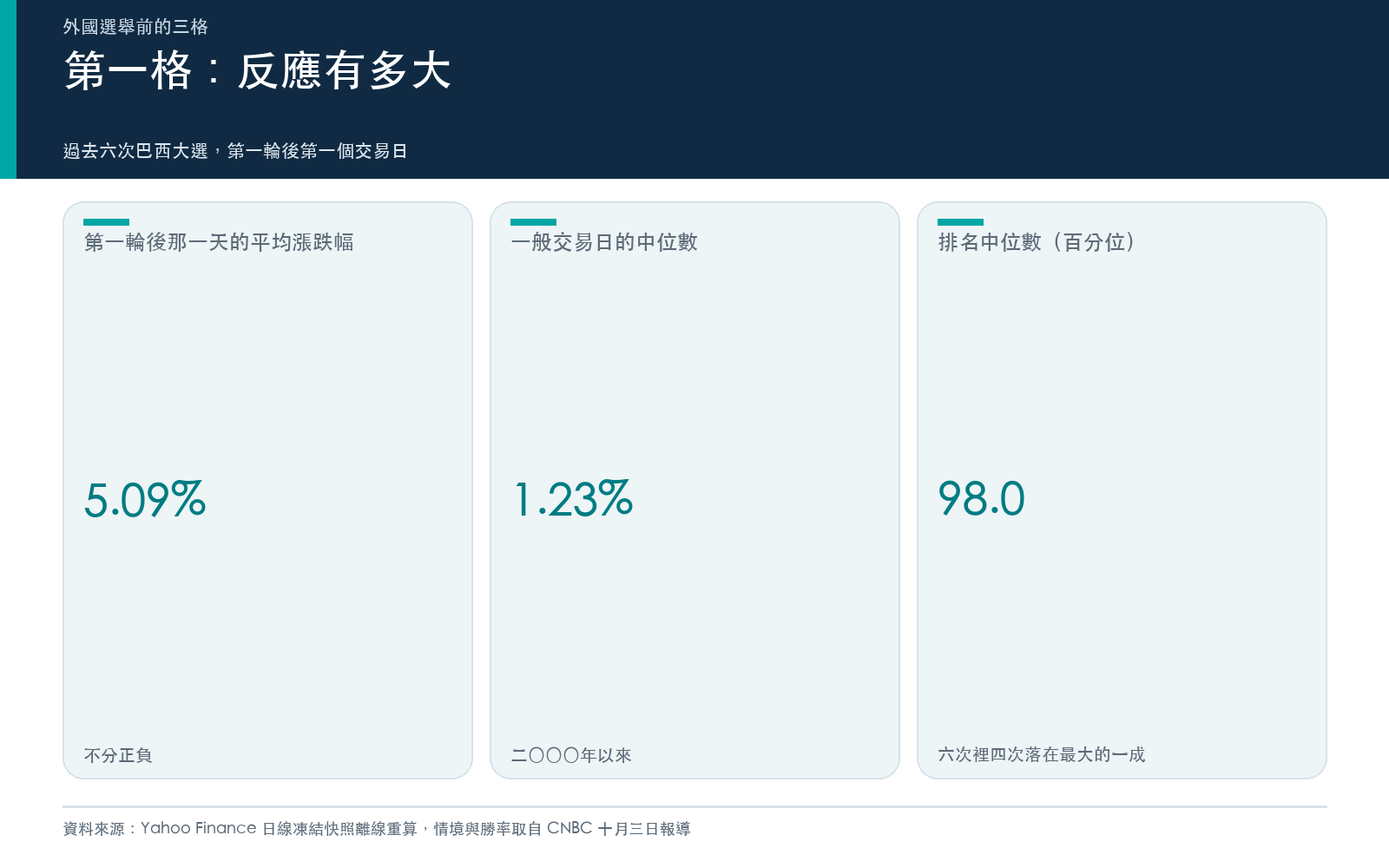Image resolution: width=1389 pixels, height=868 pixels.
Task: Click the card label 一般交易日的中位數
Action: tap(604, 242)
